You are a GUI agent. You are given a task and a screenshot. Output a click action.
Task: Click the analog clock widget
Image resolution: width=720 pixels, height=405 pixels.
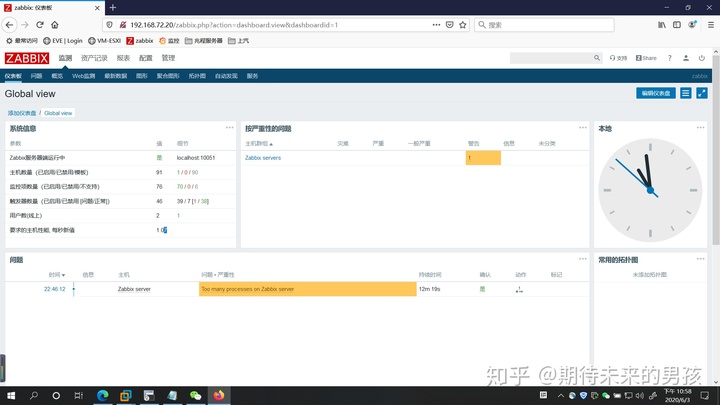point(650,190)
